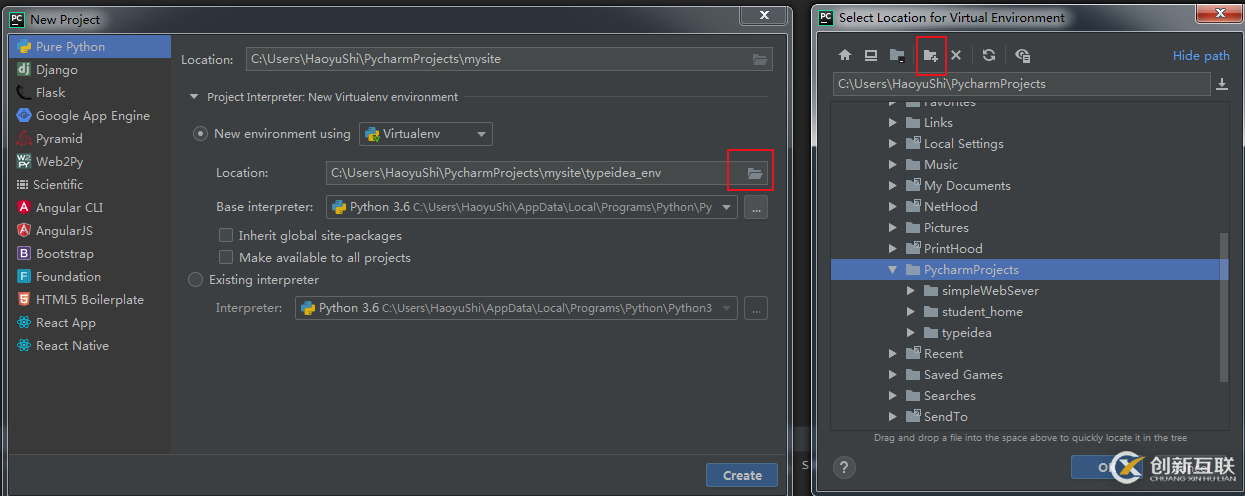Click the delete X toolbar icon
This screenshot has height=496, width=1245.
click(956, 56)
